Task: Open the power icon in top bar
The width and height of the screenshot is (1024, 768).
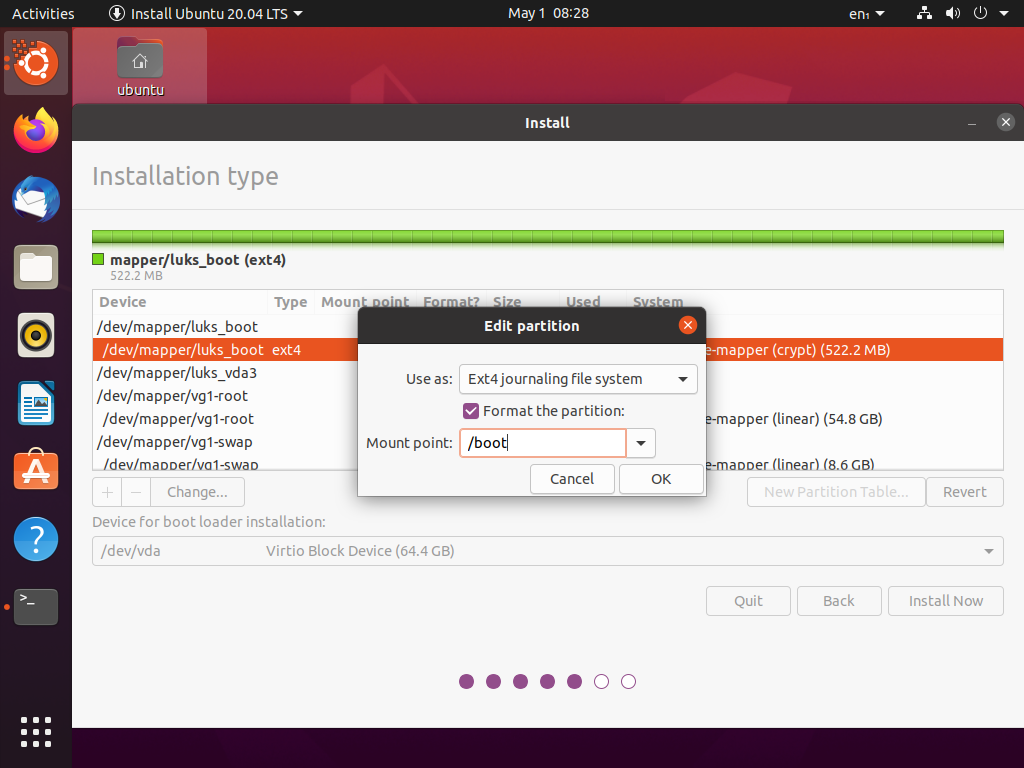Action: point(980,13)
